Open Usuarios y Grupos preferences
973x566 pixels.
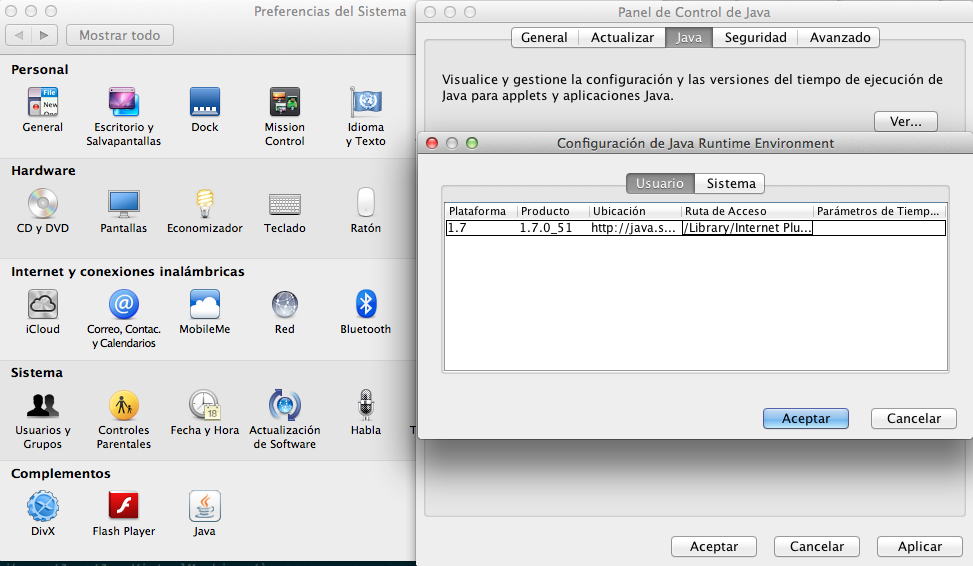(43, 405)
